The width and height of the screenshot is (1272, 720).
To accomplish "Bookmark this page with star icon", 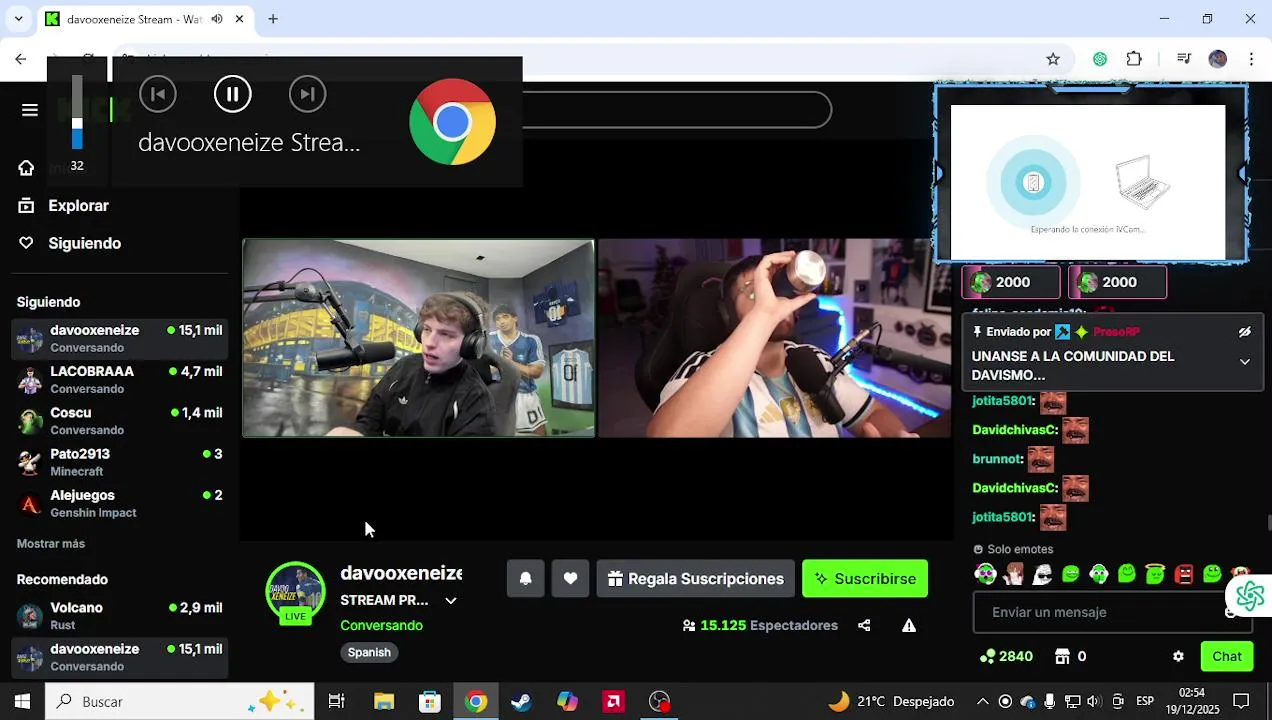I will [1053, 59].
